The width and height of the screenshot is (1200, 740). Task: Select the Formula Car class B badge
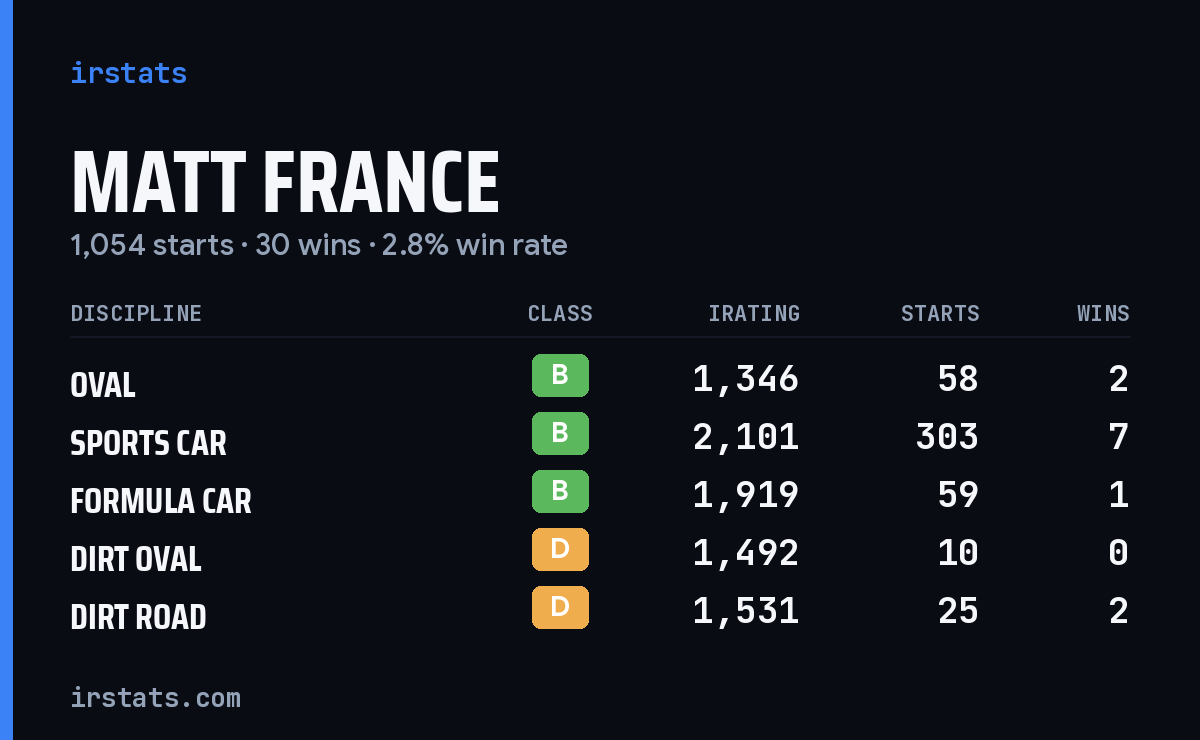(560, 492)
